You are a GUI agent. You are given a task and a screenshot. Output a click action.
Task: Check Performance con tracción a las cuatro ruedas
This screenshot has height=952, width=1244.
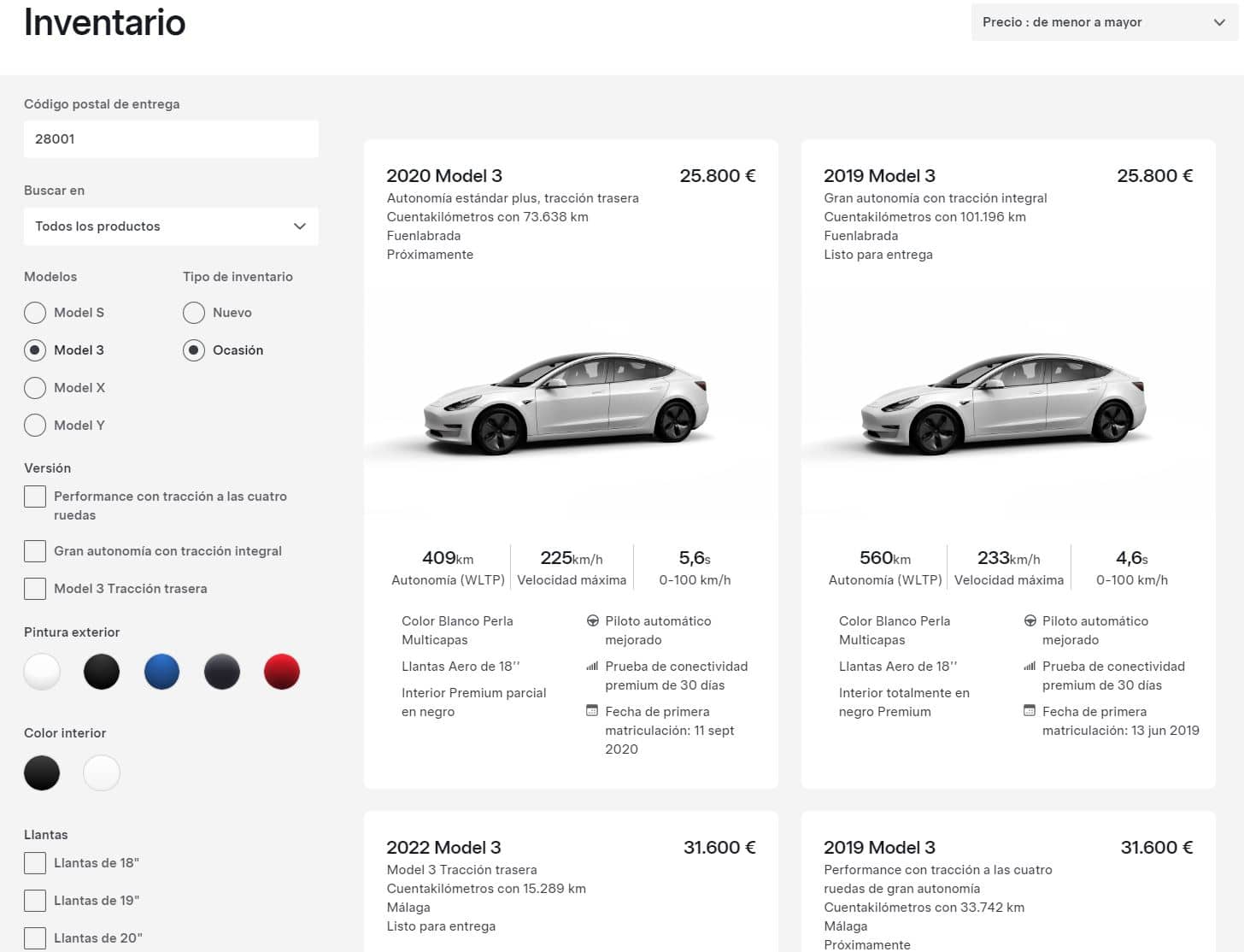(x=35, y=497)
